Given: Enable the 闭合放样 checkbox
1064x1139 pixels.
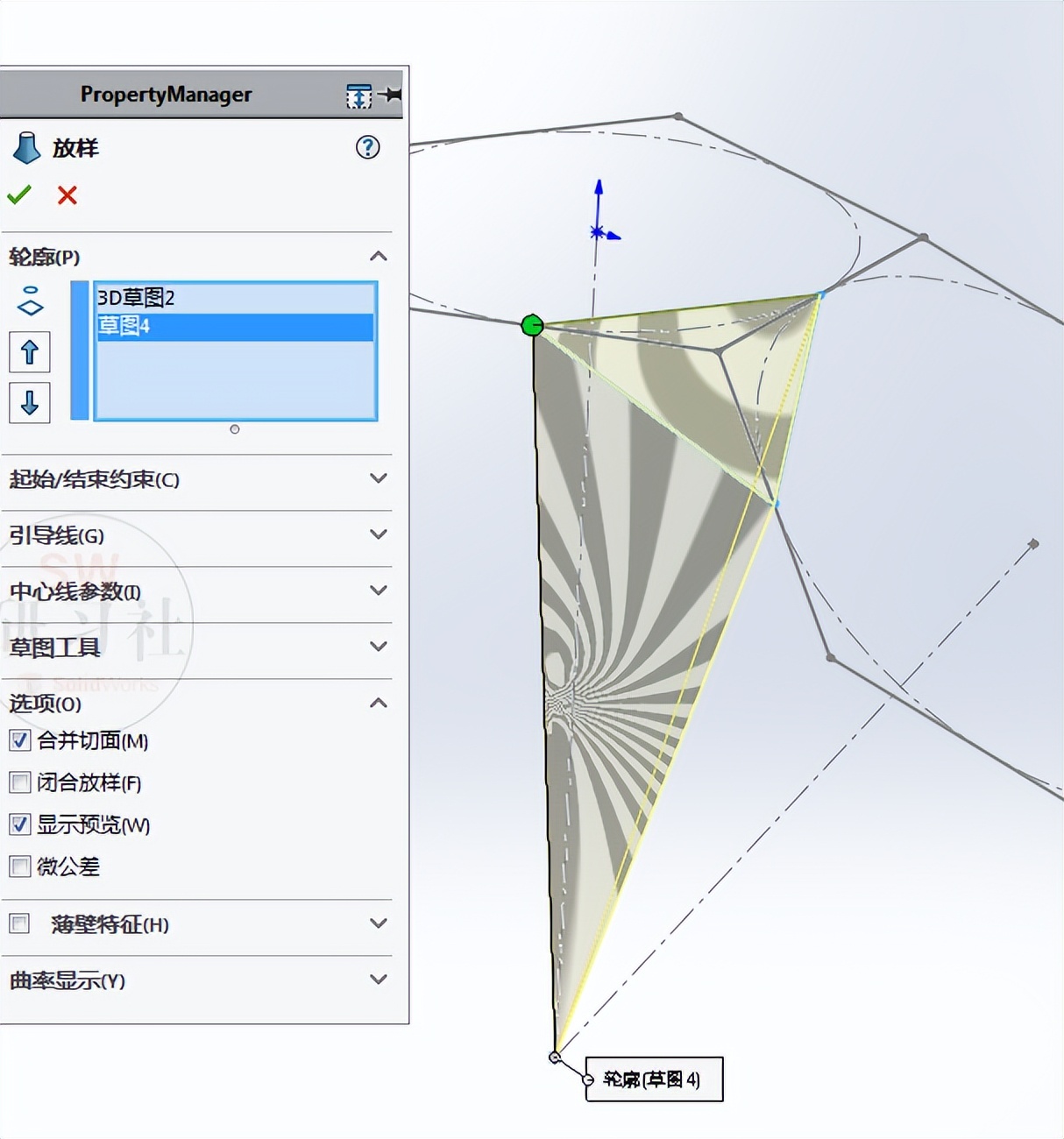Looking at the screenshot, I should tap(19, 782).
